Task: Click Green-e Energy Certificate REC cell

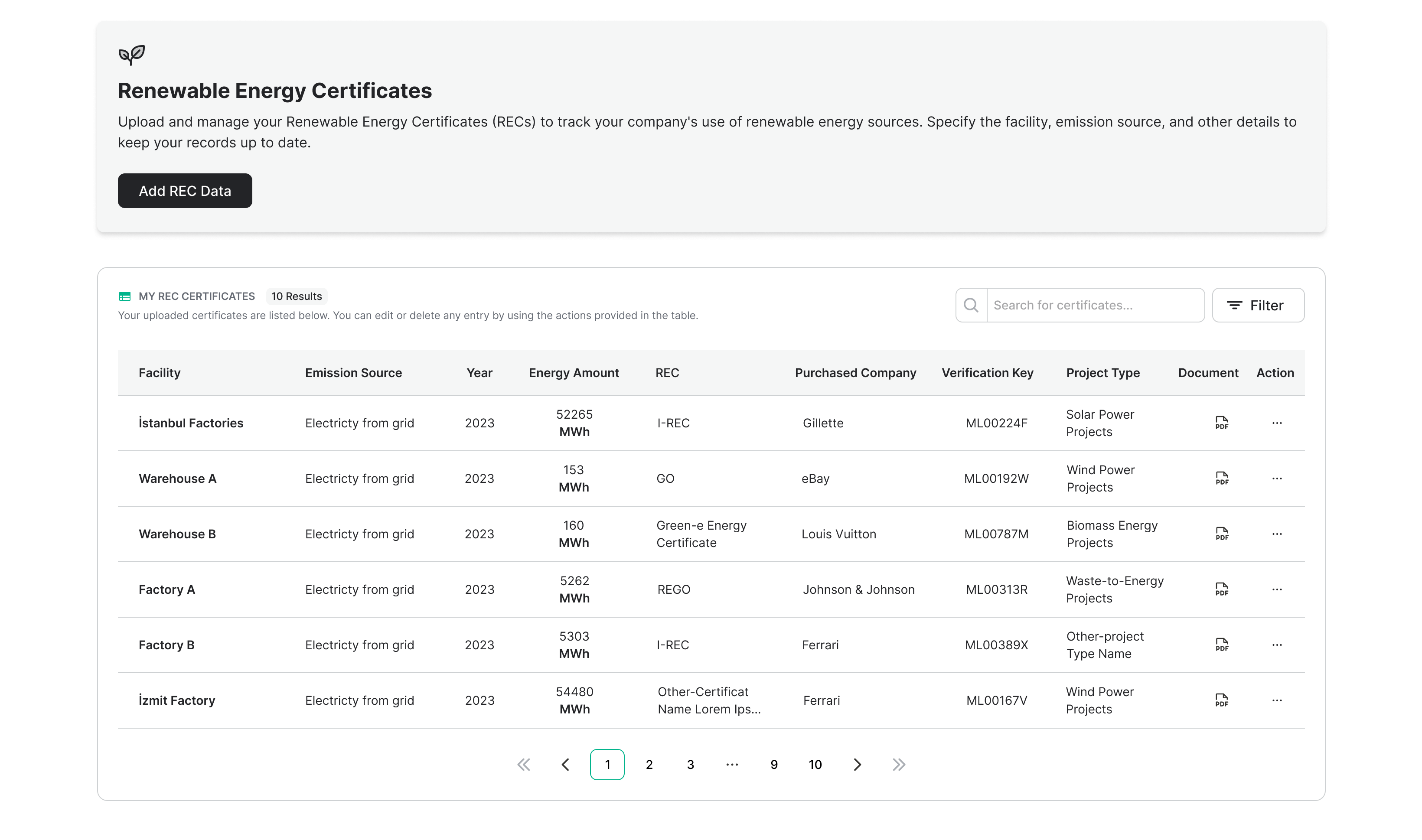Action: click(x=701, y=534)
